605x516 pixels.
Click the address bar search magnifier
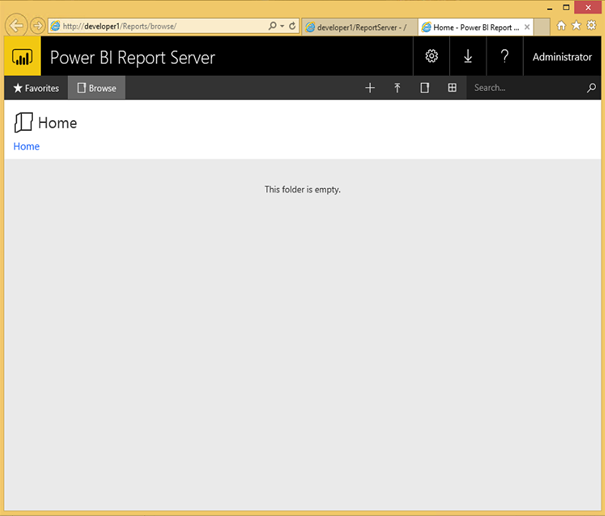(x=272, y=26)
